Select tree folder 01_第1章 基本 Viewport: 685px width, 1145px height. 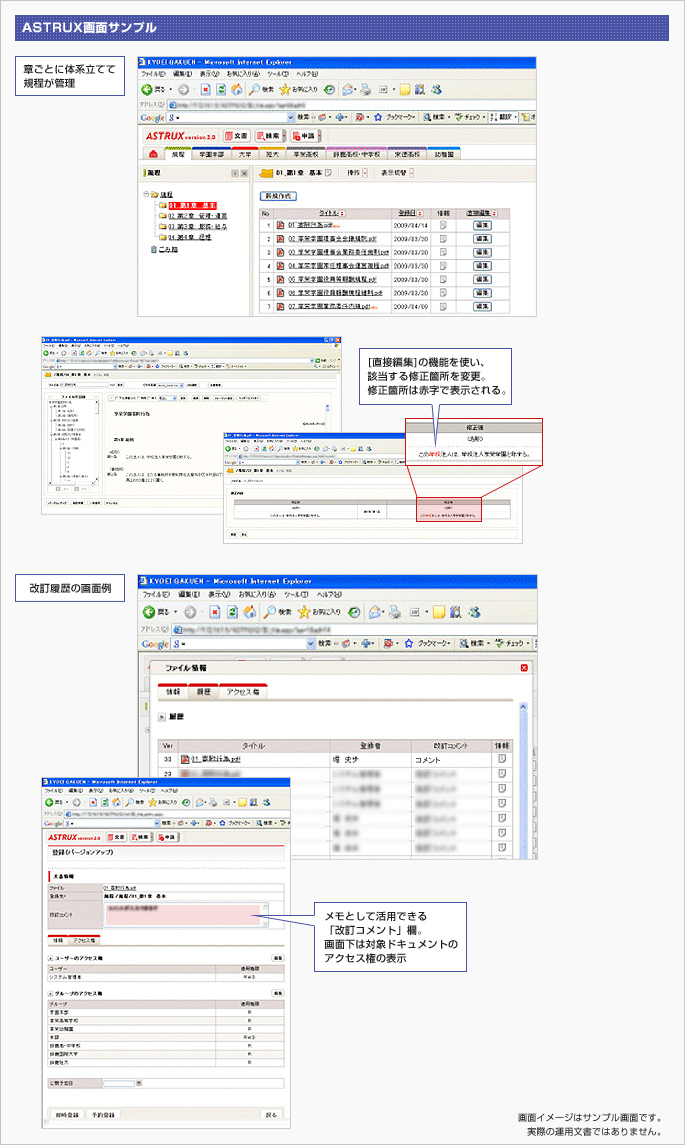[x=192, y=205]
